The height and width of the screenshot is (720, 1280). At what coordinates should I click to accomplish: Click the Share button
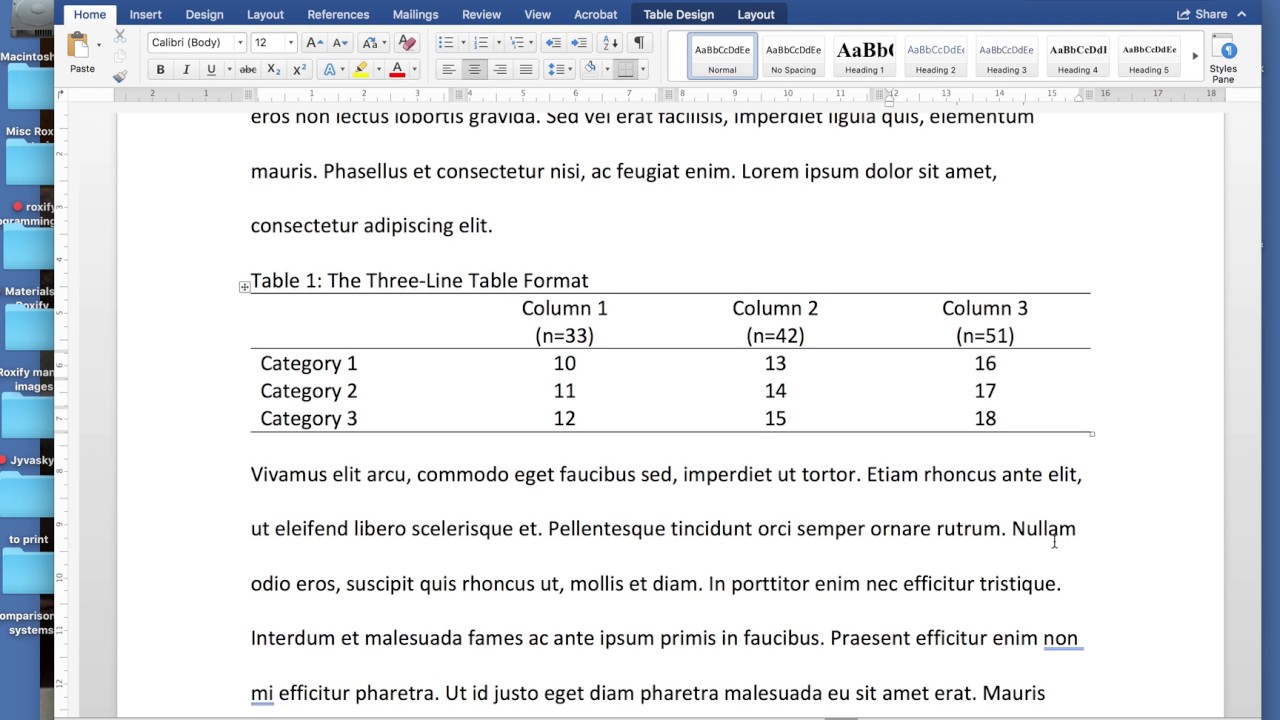1202,14
